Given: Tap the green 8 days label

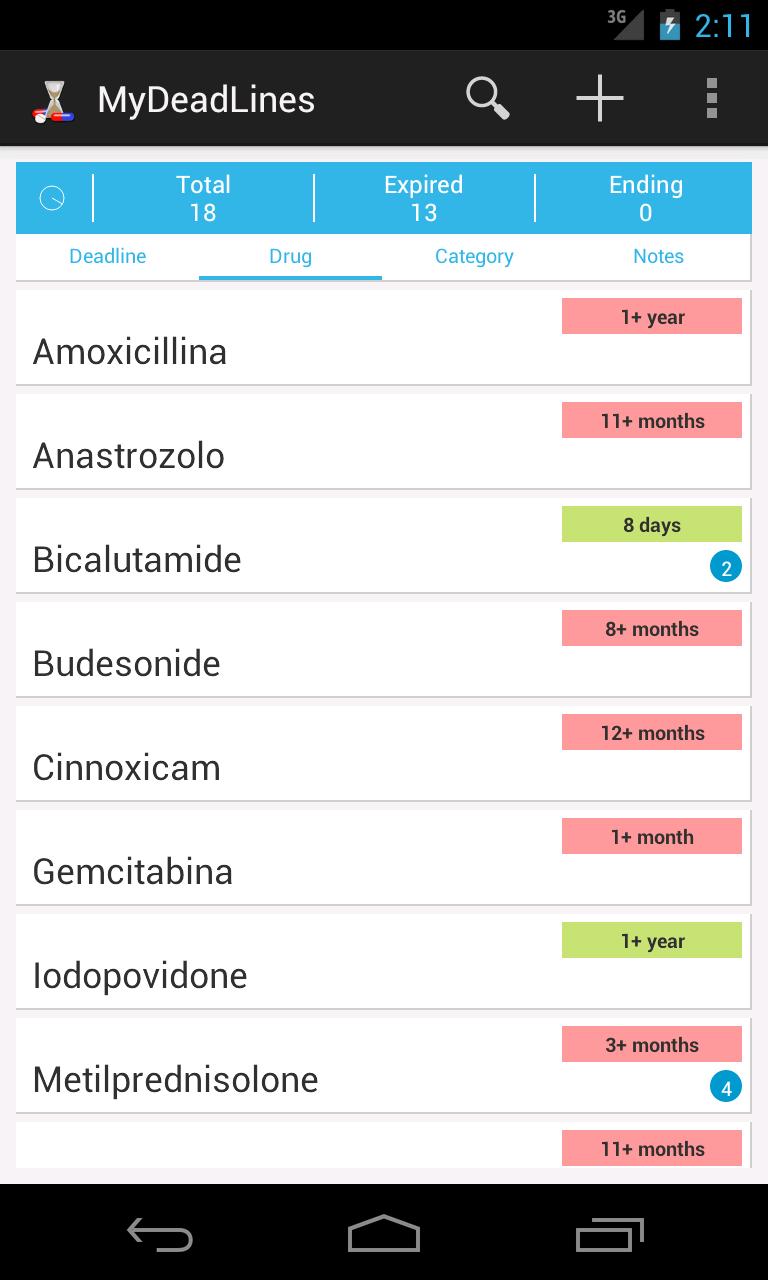Looking at the screenshot, I should 651,525.
